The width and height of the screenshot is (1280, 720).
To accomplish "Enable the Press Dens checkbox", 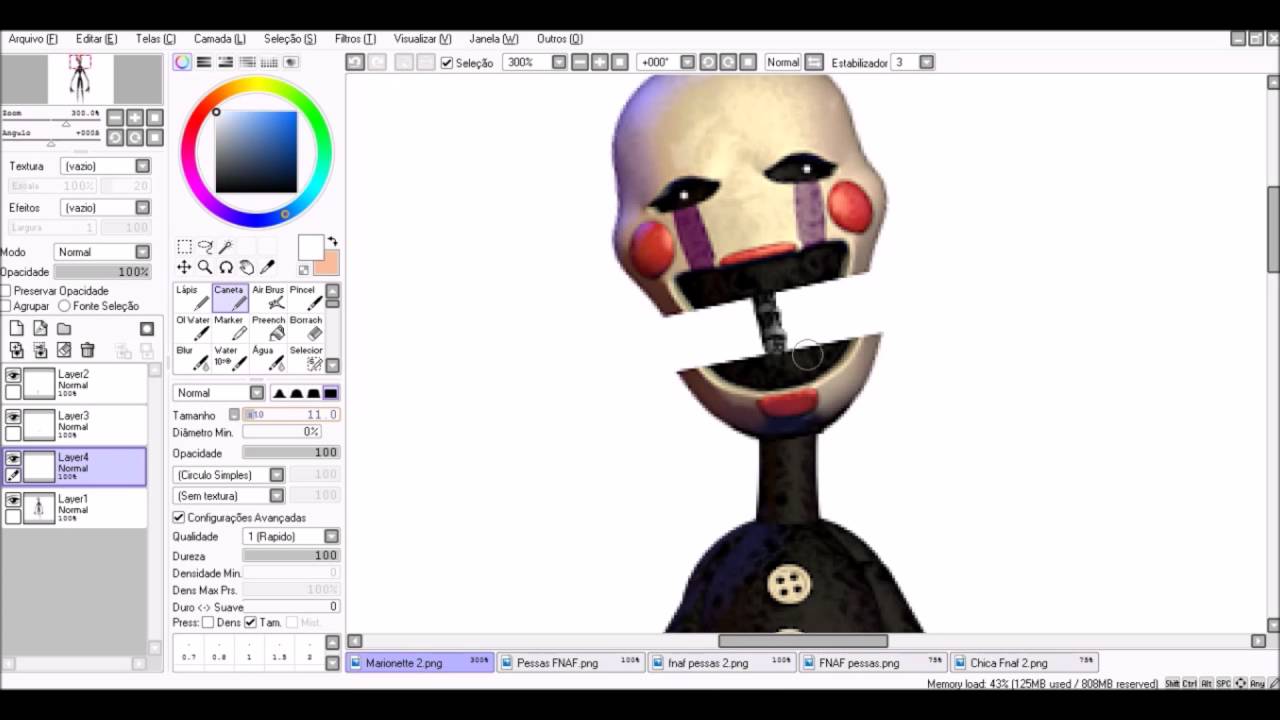I will click(x=208, y=622).
